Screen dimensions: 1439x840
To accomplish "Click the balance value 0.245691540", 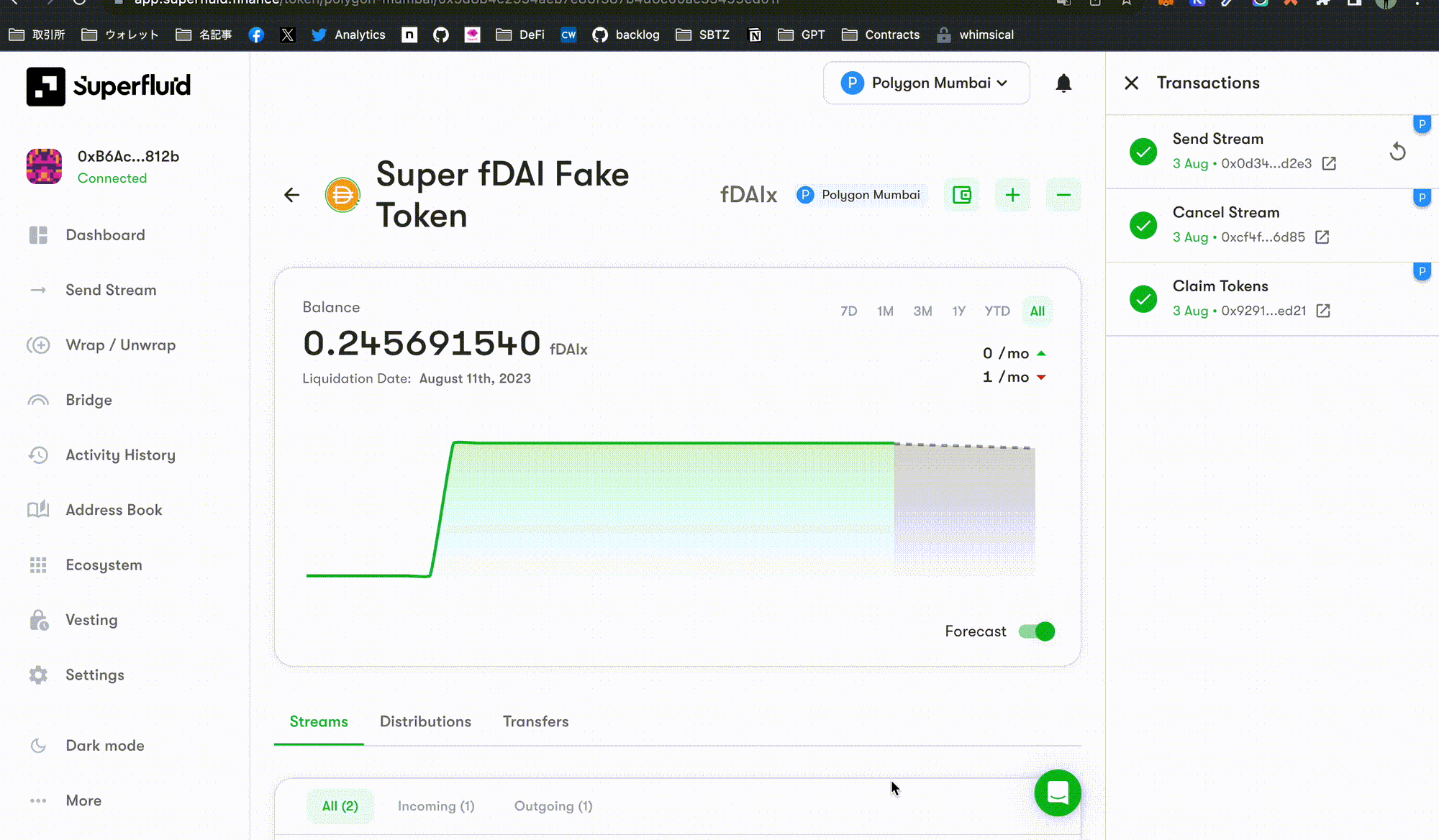I will [x=422, y=343].
